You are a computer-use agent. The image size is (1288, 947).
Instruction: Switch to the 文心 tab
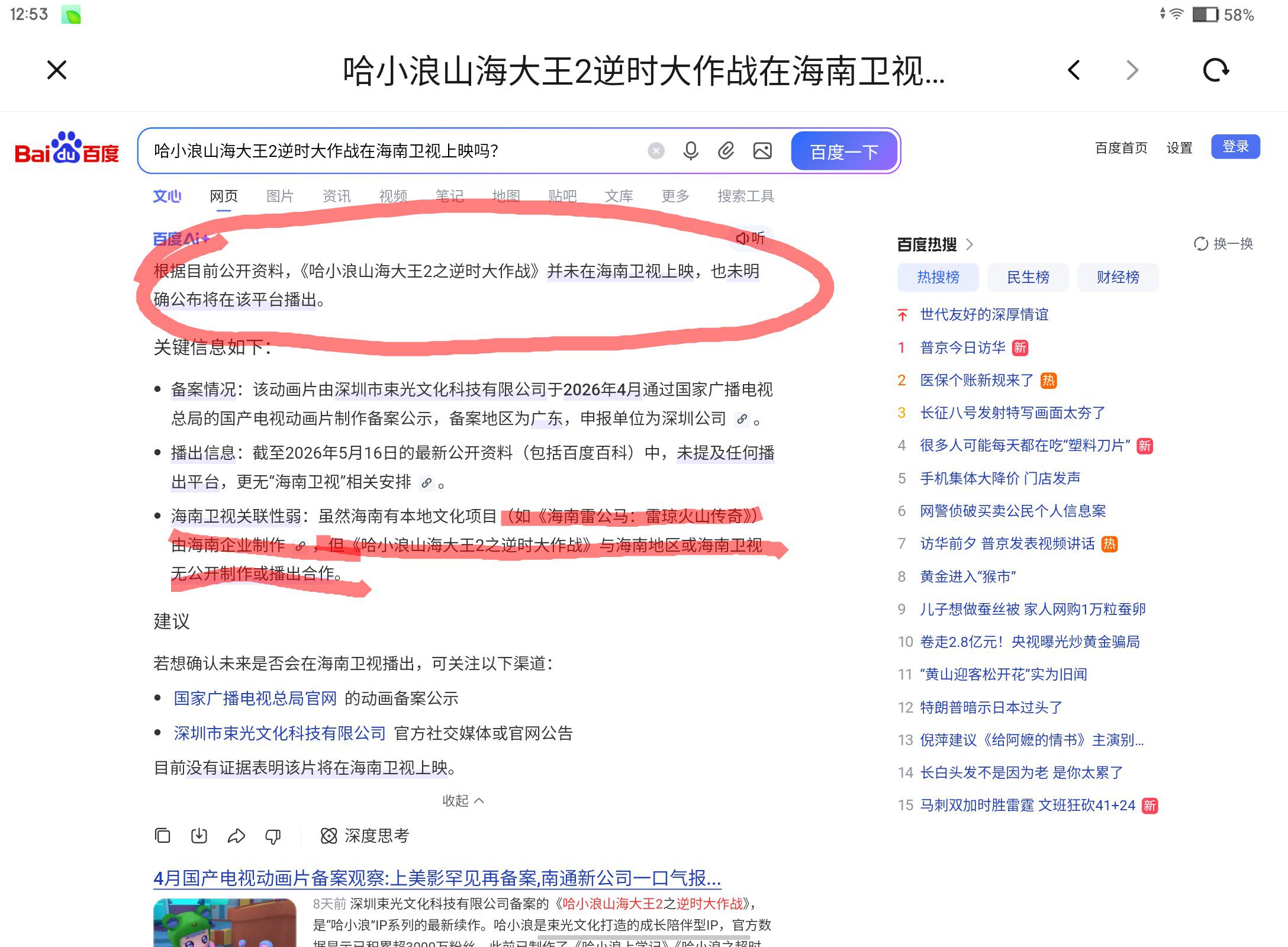tap(167, 196)
